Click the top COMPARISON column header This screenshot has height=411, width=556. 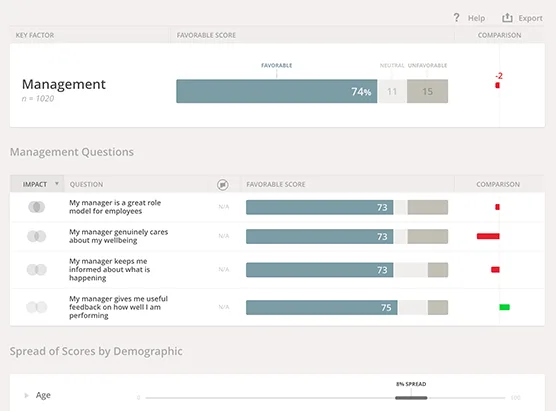click(499, 35)
